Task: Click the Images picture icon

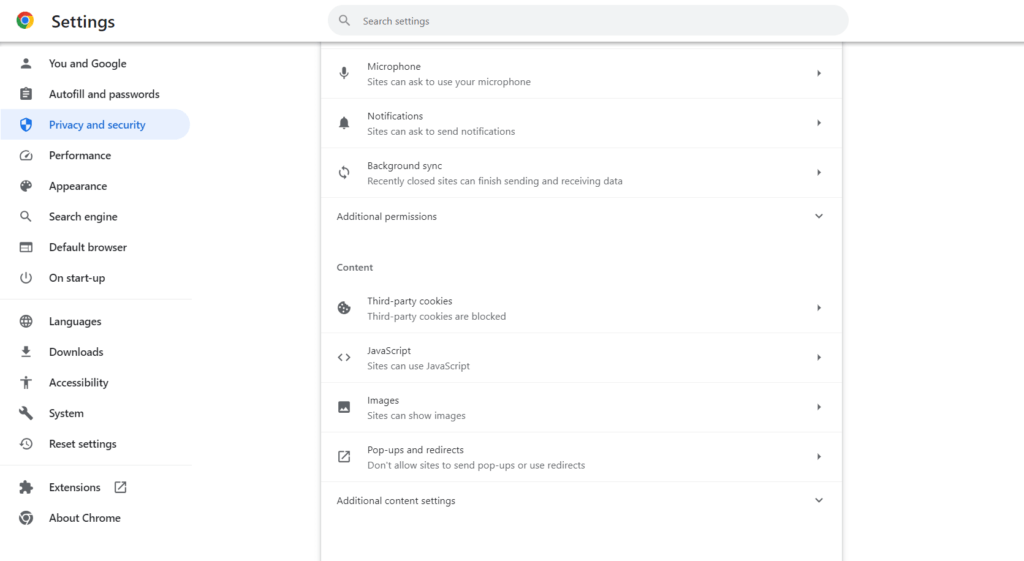Action: click(344, 407)
